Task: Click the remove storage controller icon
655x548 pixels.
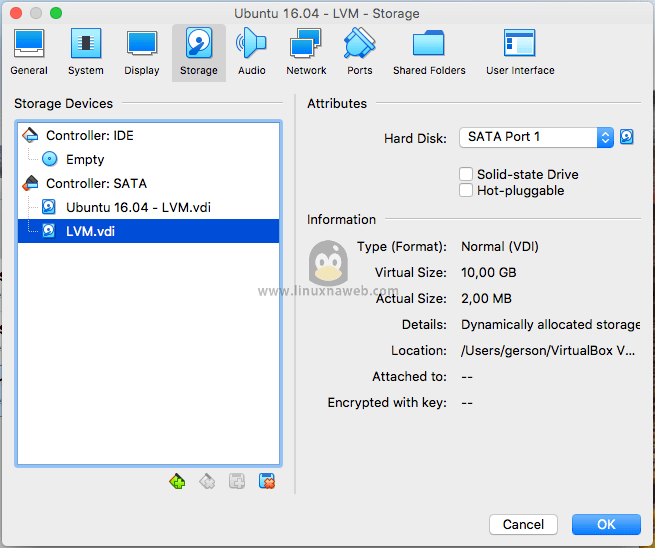Action: [x=207, y=481]
